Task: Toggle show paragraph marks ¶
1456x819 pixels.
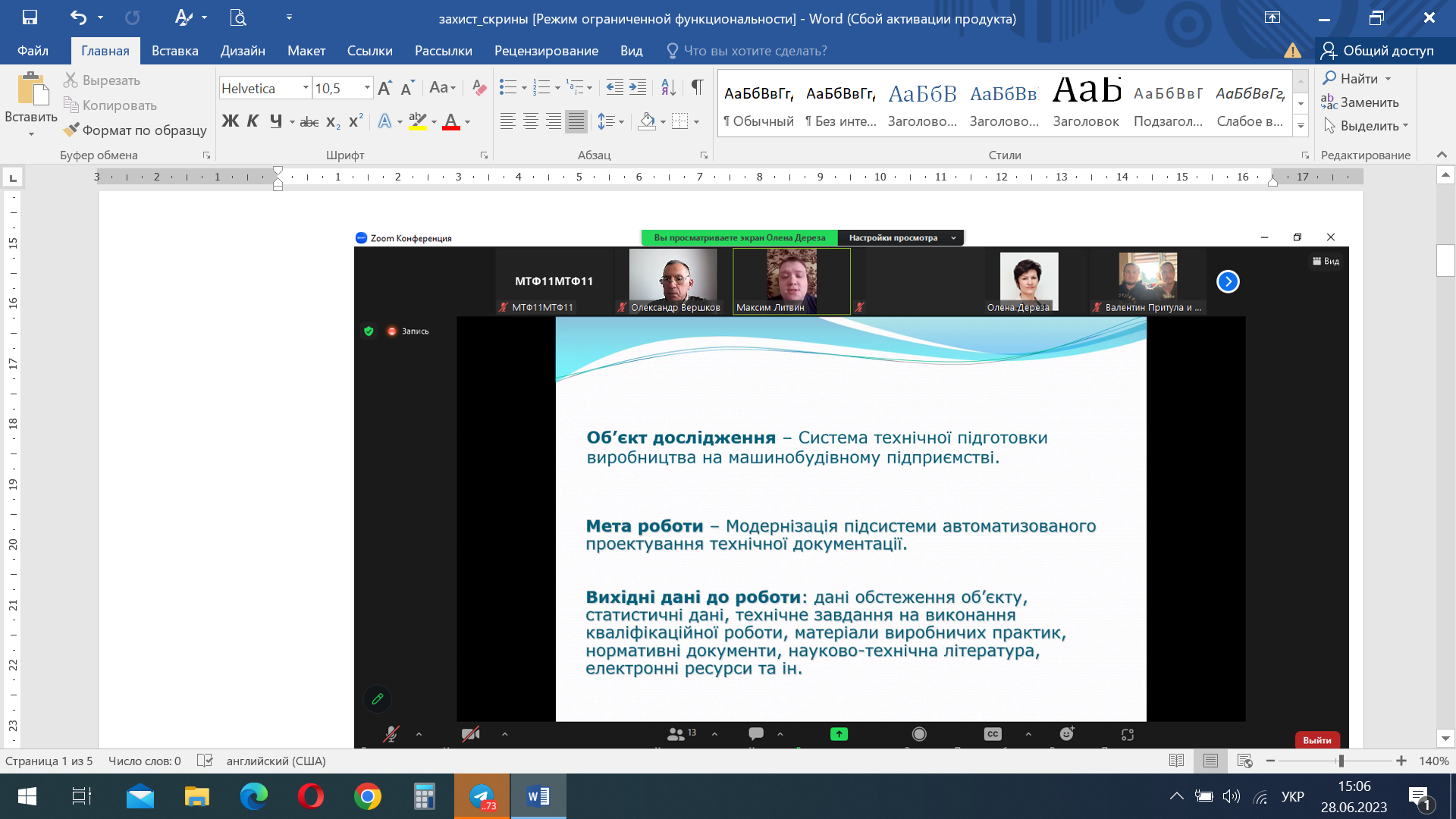Action: tap(697, 87)
